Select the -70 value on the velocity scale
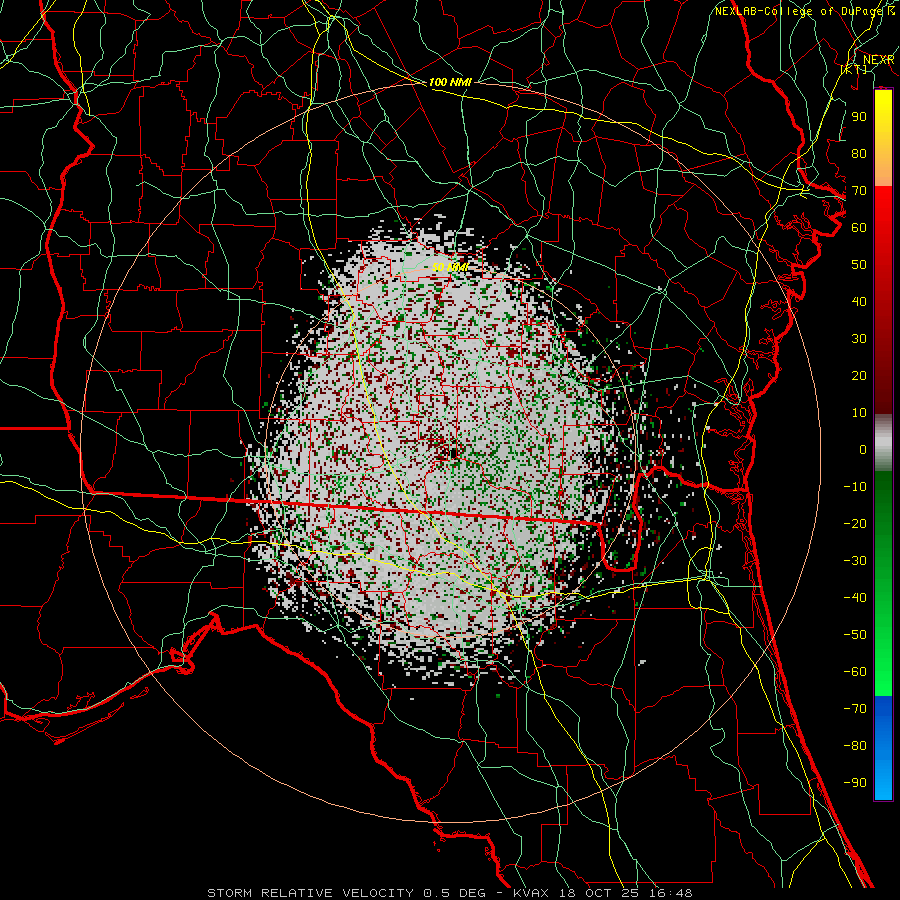Screen dimensions: 900x900 [855, 709]
